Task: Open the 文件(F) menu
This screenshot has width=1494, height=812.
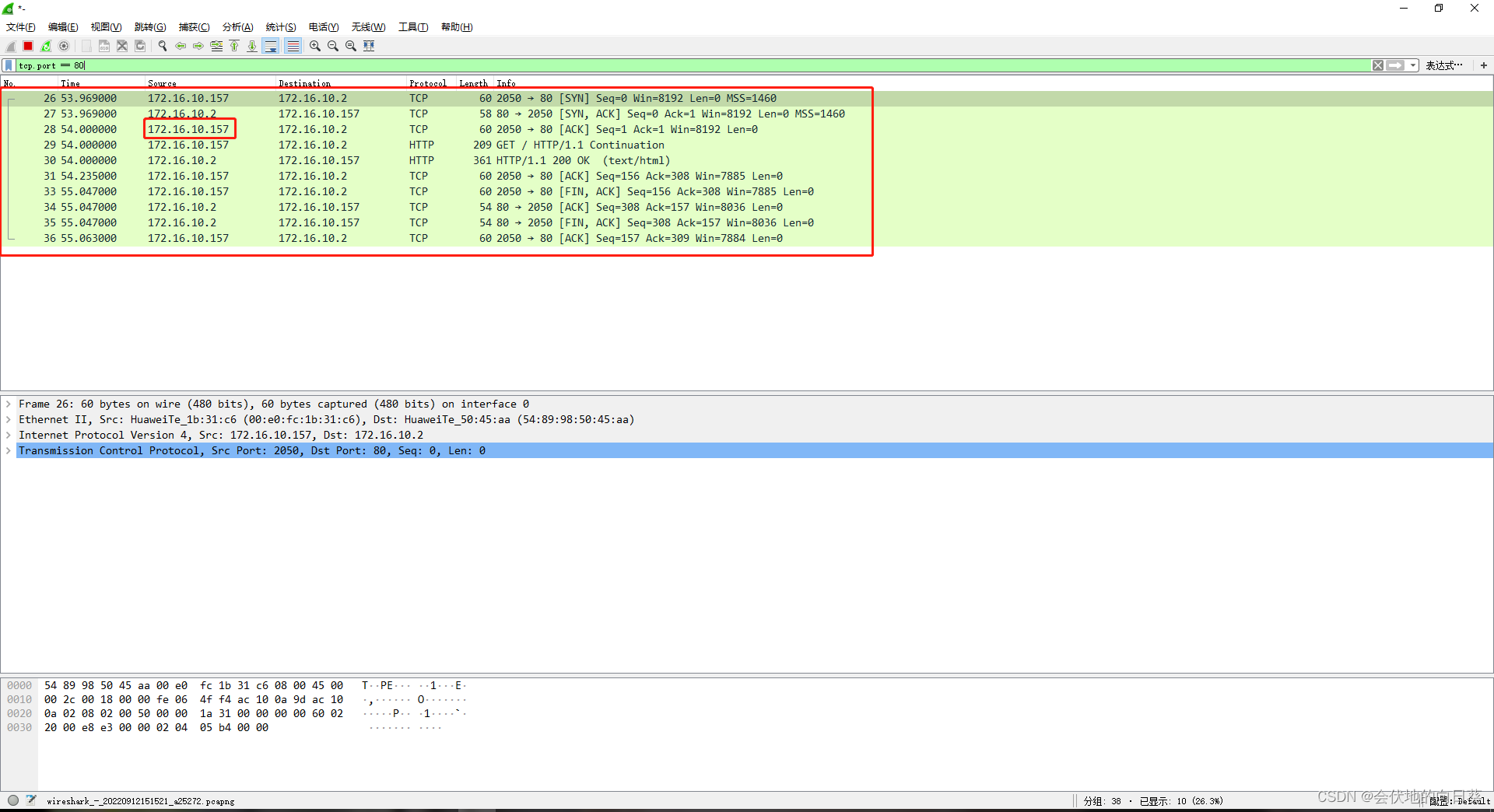Action: click(21, 27)
